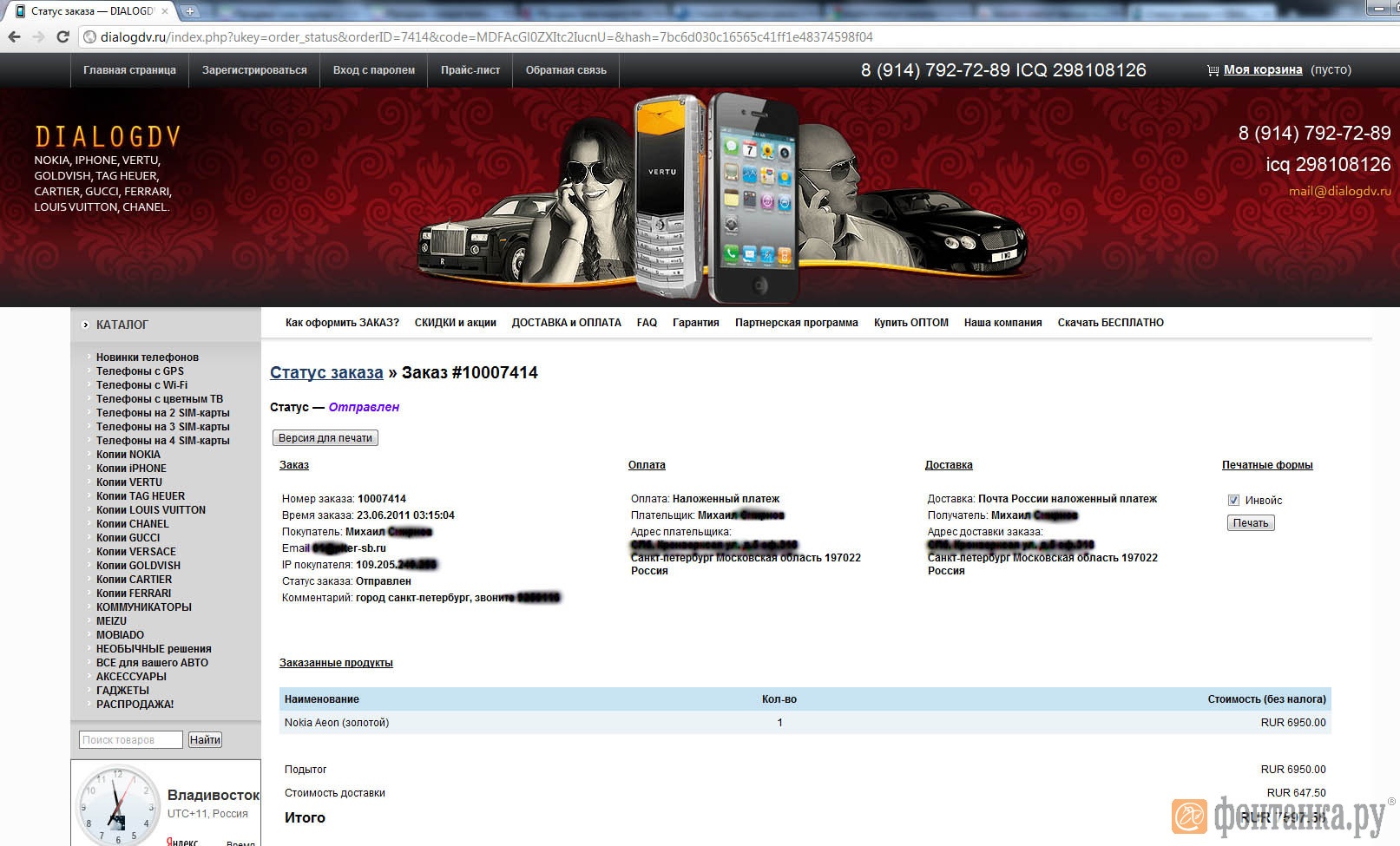The image size is (1400, 846).
Task: Open Телефоны на 4 SIM-карты category
Action: click(x=163, y=441)
